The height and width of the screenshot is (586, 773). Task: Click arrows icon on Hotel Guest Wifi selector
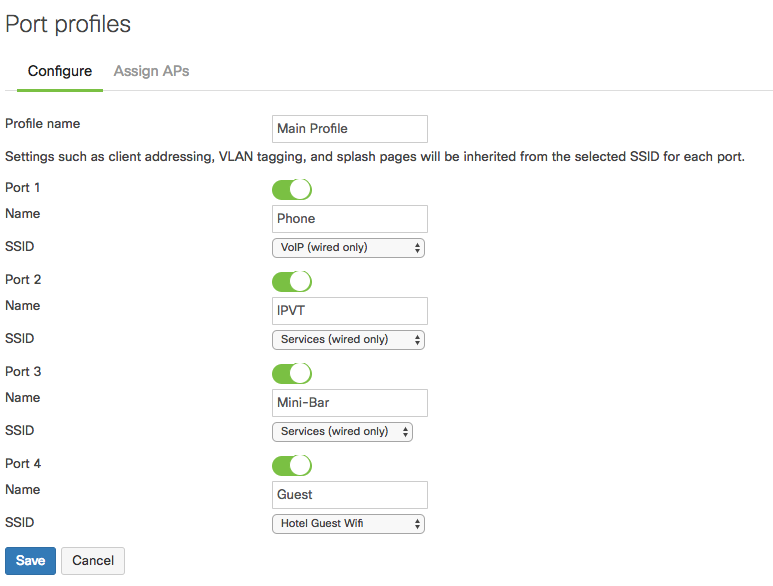pos(417,524)
